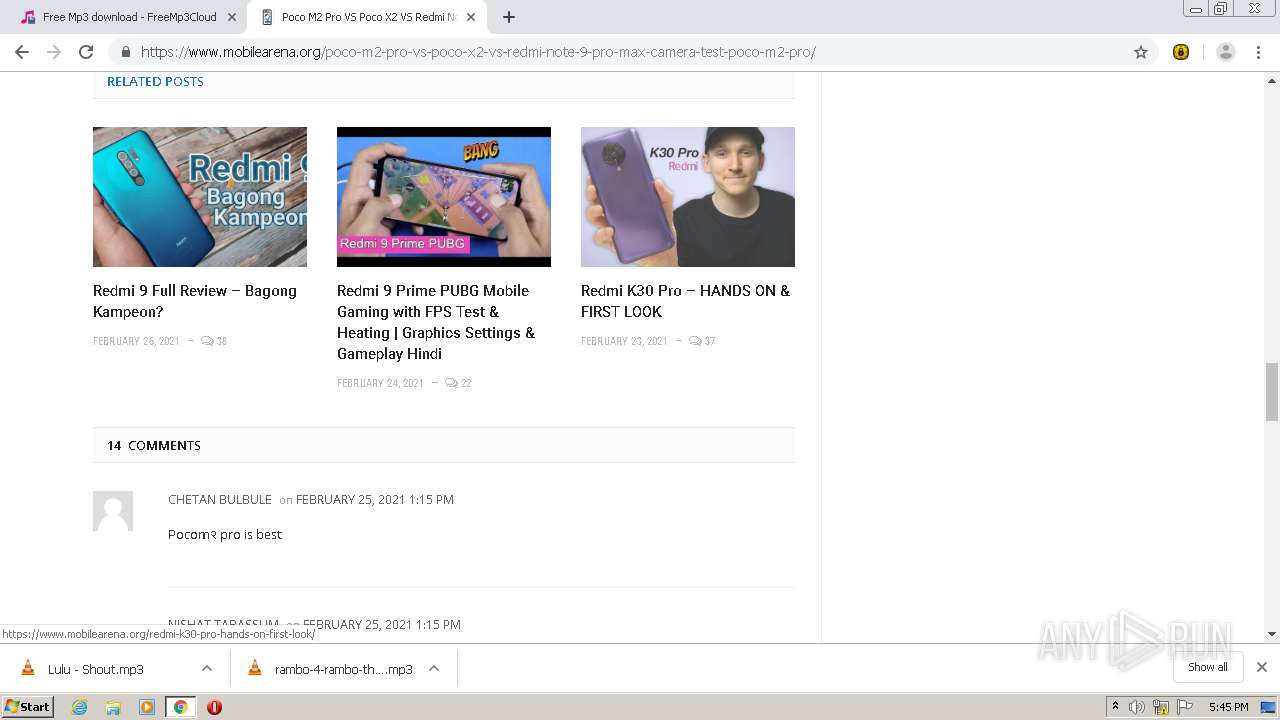Click the 5:45 PM system clock
Screen dimensions: 1280x720
(1228, 707)
